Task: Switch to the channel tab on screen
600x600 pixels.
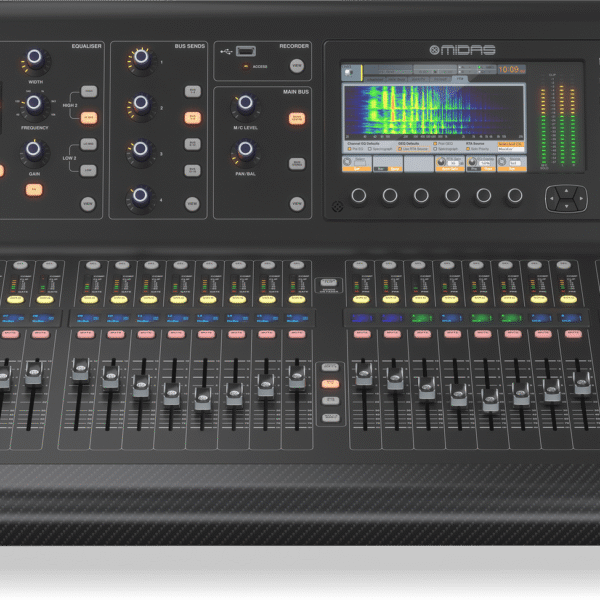Action: click(x=375, y=79)
